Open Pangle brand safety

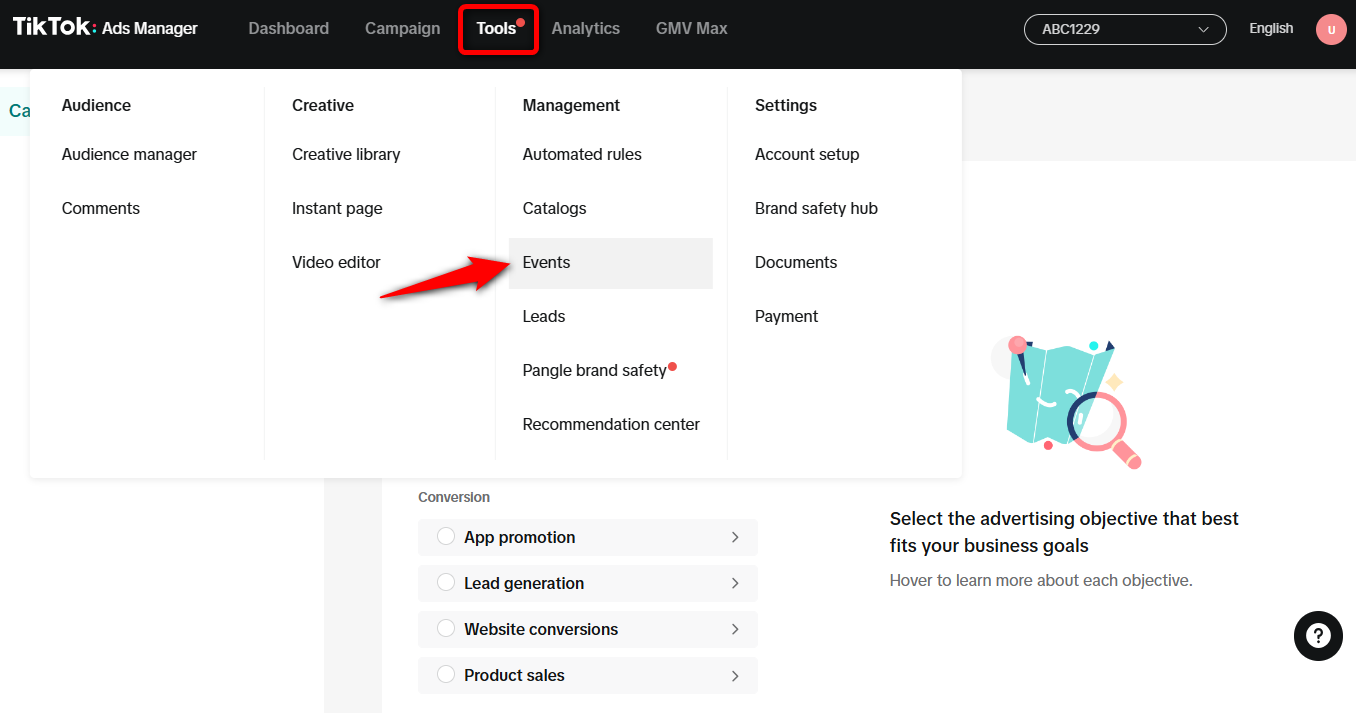click(x=594, y=370)
